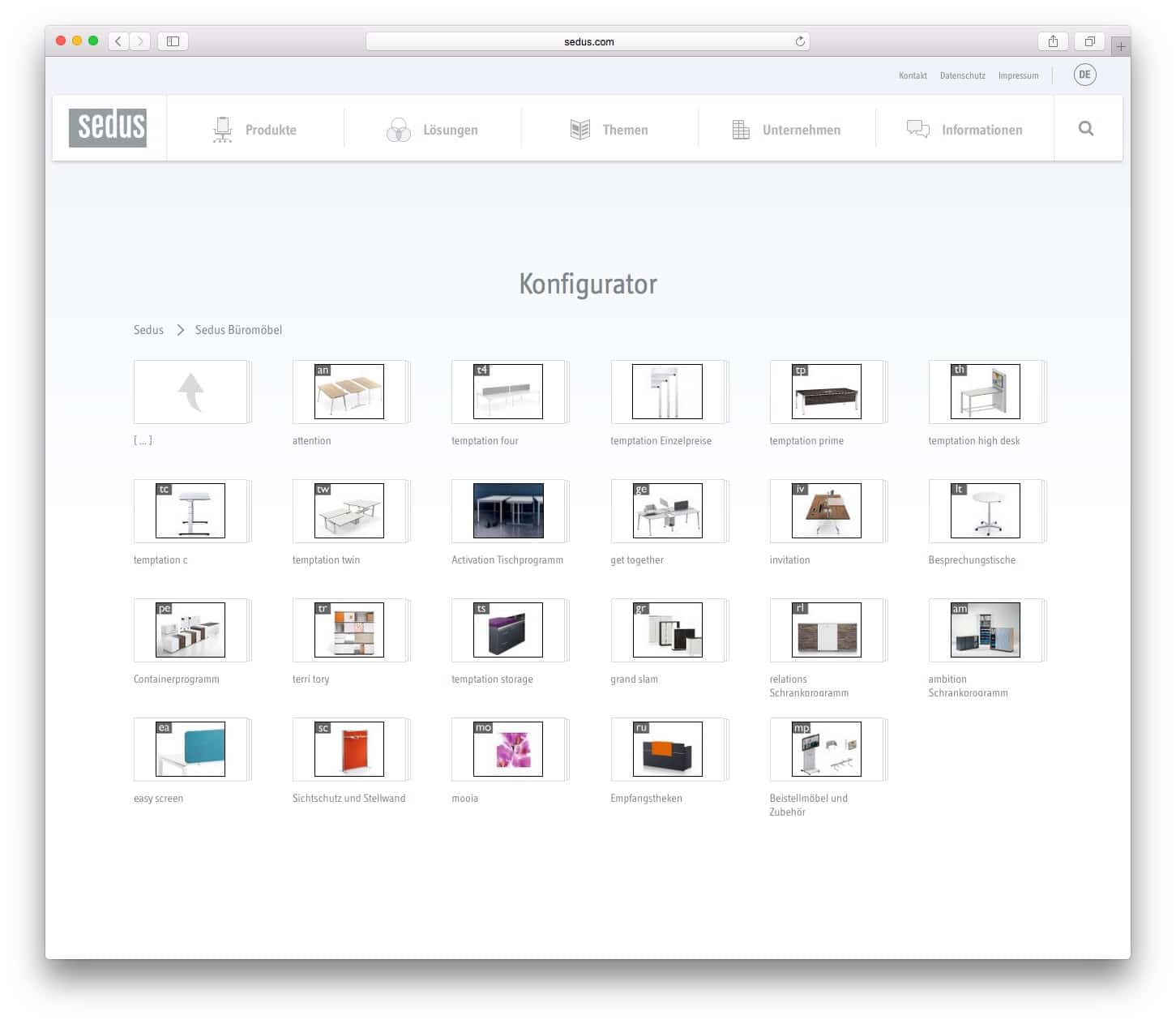The height and width of the screenshot is (1024, 1176).
Task: Click the up-arrow parent folder tile
Action: pyautogui.click(x=191, y=392)
